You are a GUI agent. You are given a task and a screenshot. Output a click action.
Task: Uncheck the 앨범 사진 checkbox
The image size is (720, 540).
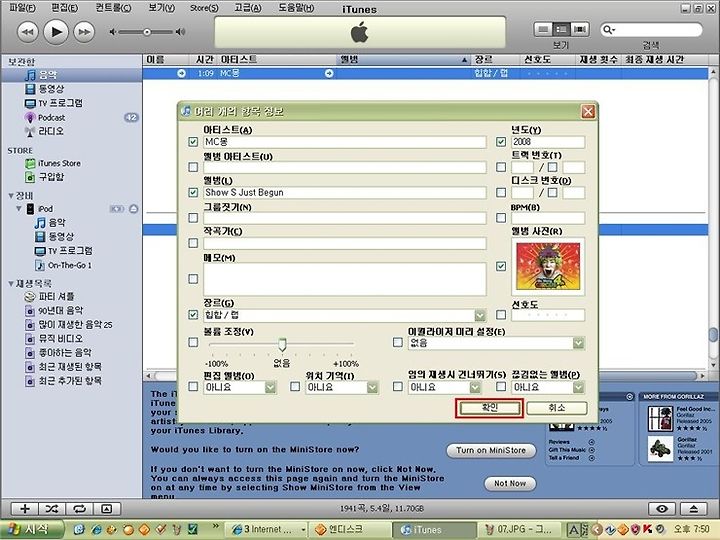(x=501, y=266)
